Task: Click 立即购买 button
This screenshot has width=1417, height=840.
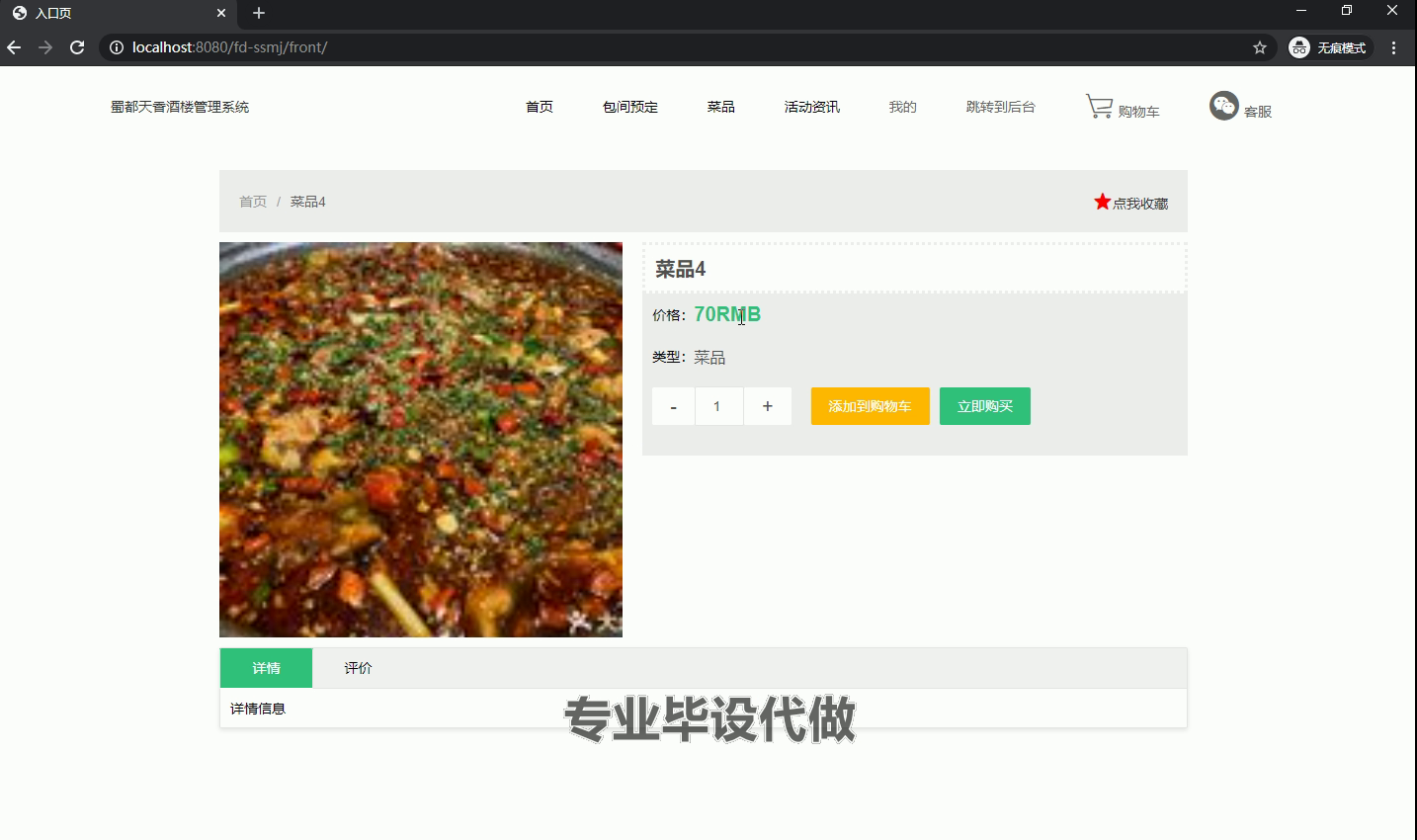Action: (x=985, y=406)
